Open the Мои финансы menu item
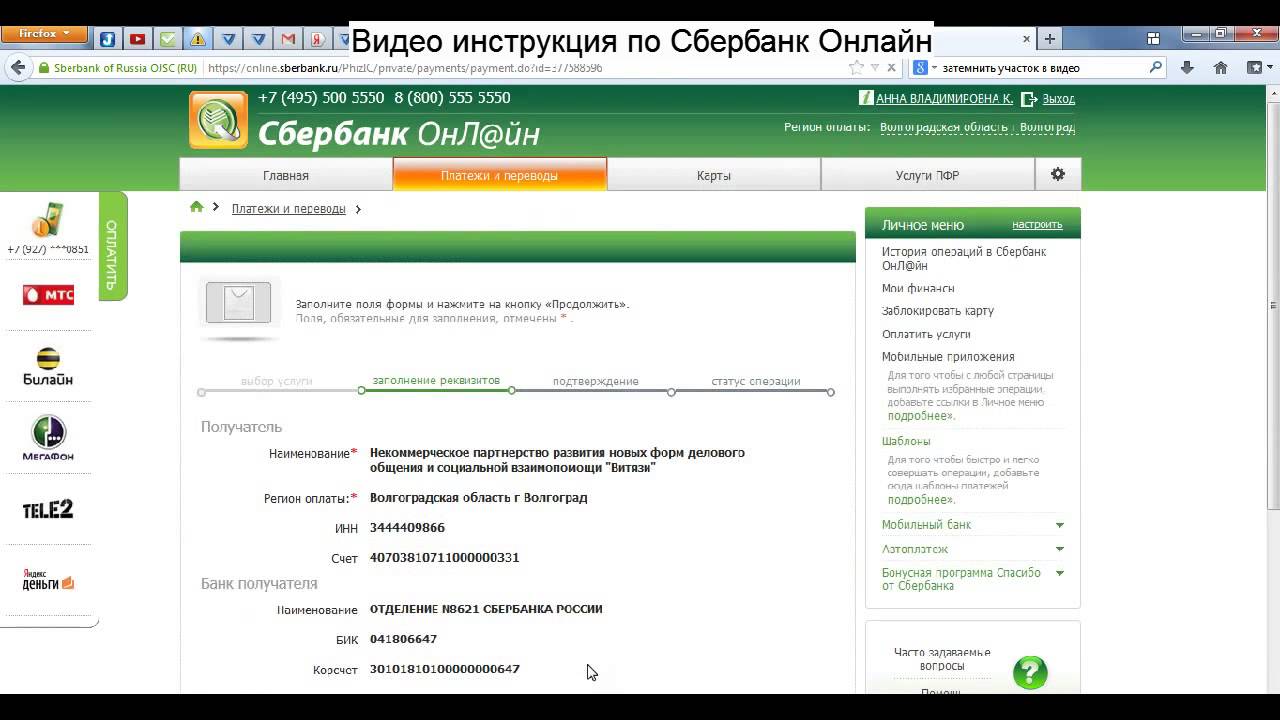Viewport: 1280px width, 720px height. pos(918,288)
